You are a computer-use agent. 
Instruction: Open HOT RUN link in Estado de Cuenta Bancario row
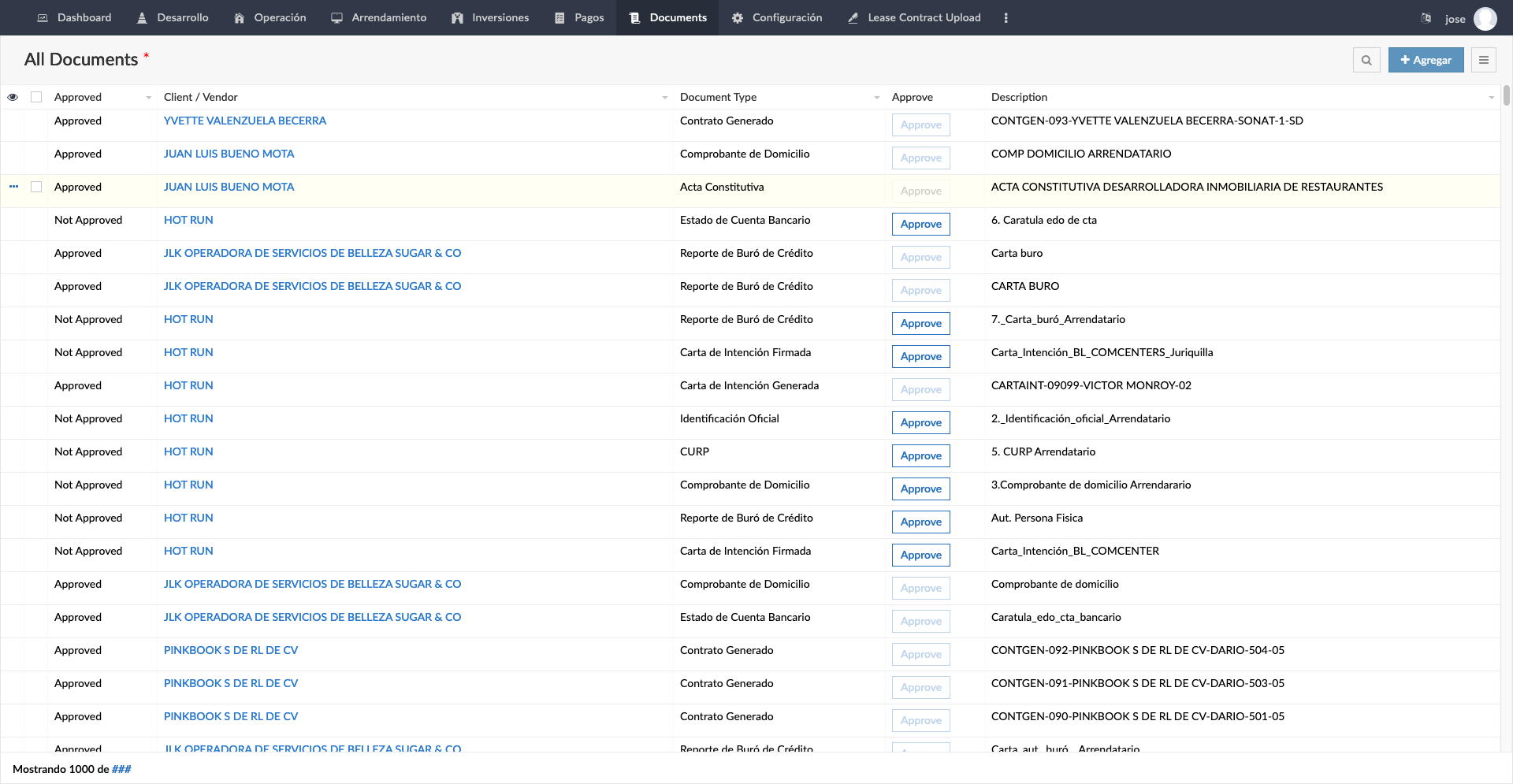coord(188,220)
